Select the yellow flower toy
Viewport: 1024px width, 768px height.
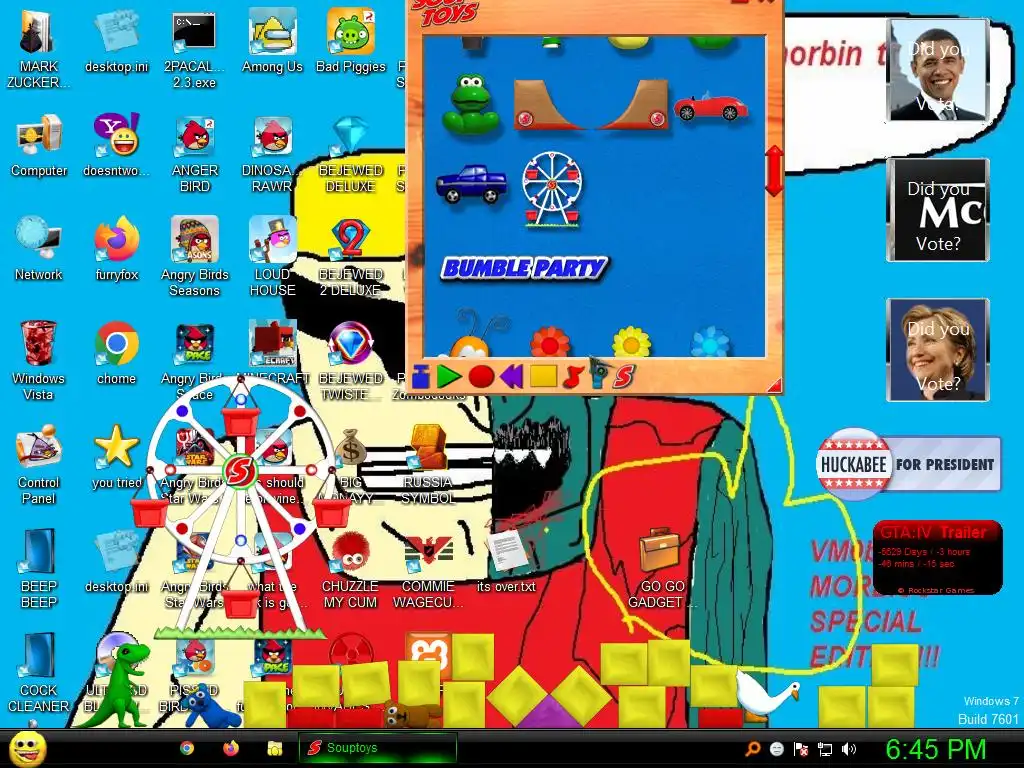(x=632, y=341)
